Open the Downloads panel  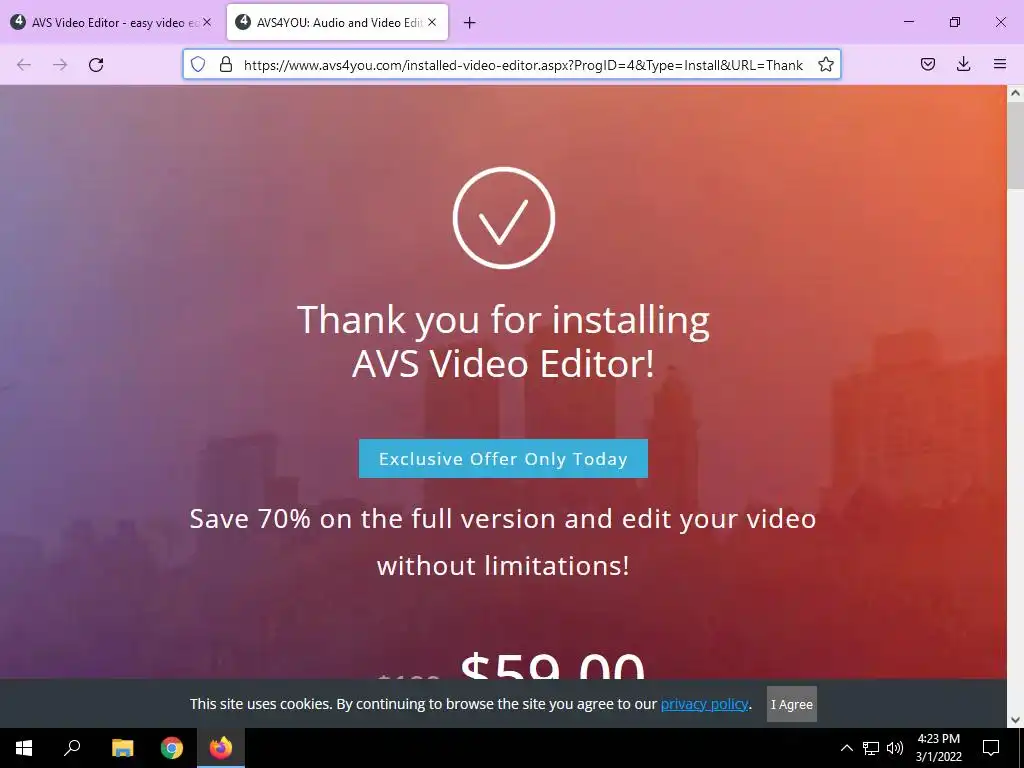pyautogui.click(x=963, y=64)
